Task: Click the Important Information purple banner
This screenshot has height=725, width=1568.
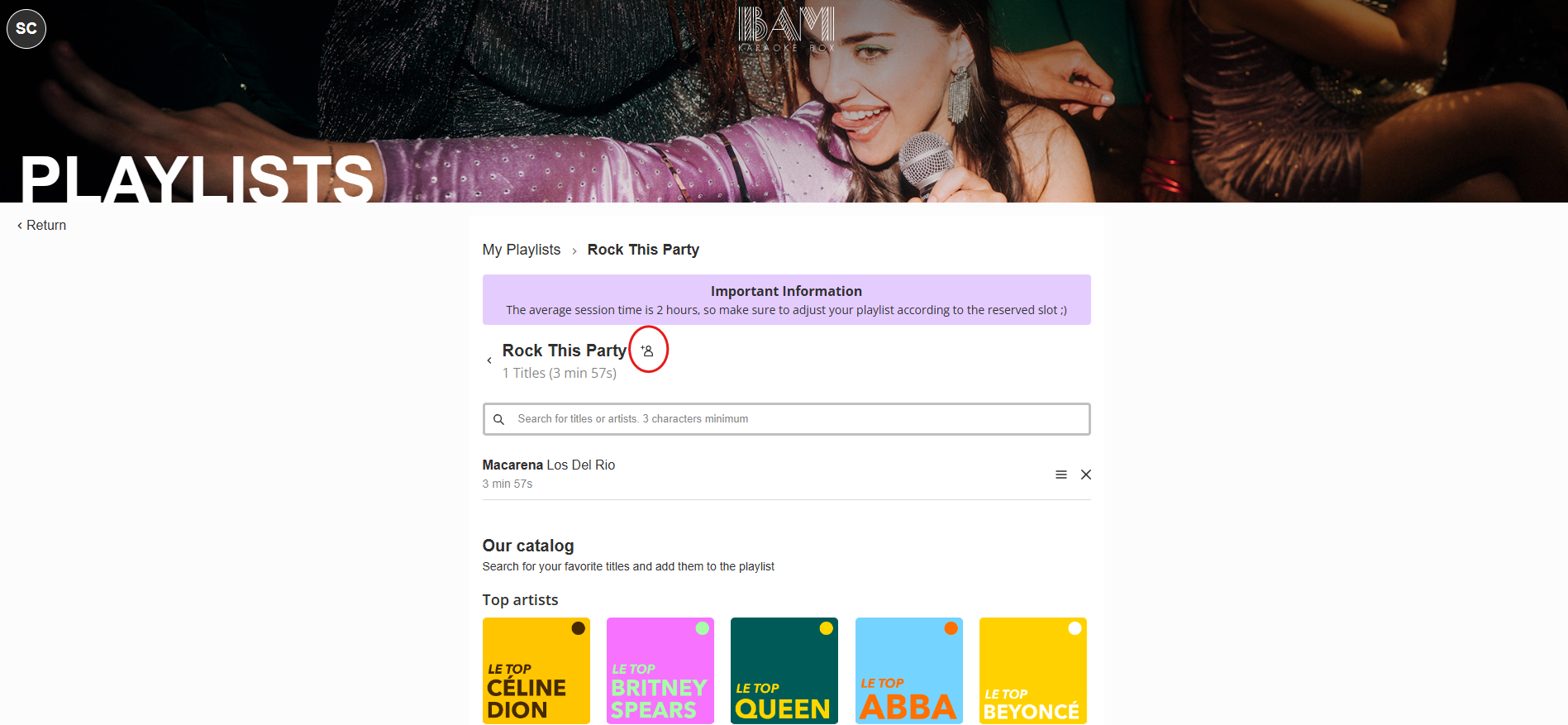Action: click(786, 300)
